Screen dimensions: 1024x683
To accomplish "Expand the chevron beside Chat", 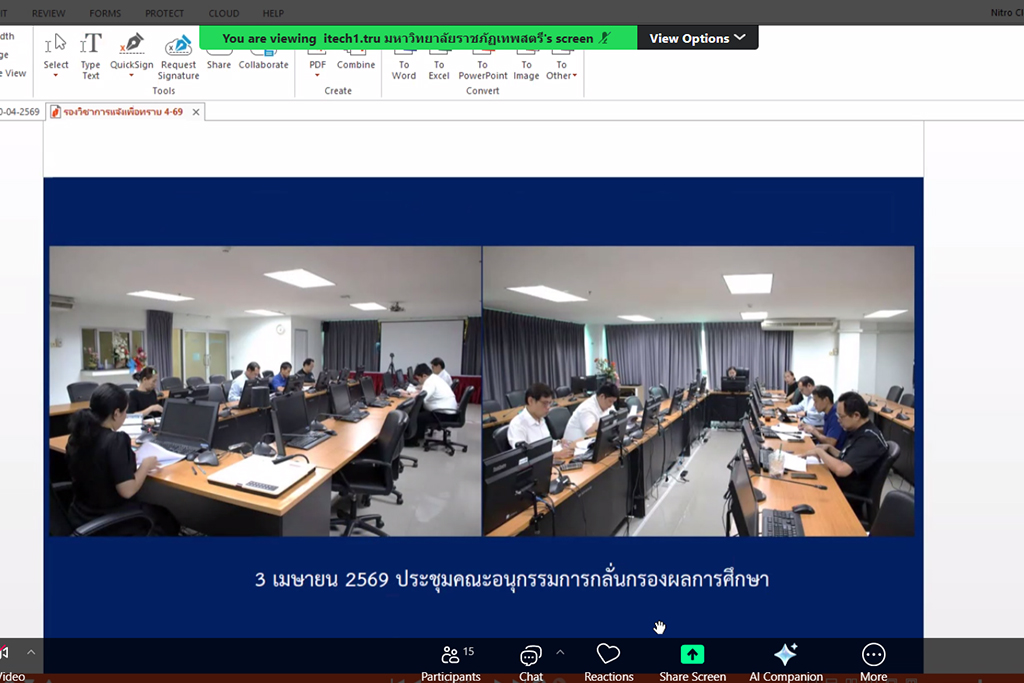I will (x=560, y=652).
